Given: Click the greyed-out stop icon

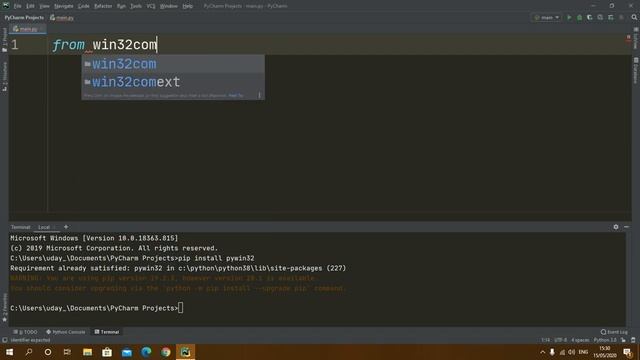Looking at the screenshot, I should [x=621, y=18].
